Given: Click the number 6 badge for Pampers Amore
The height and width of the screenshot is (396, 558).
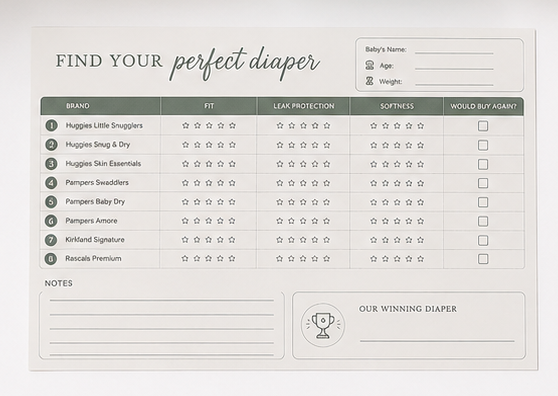Looking at the screenshot, I should 51,221.
